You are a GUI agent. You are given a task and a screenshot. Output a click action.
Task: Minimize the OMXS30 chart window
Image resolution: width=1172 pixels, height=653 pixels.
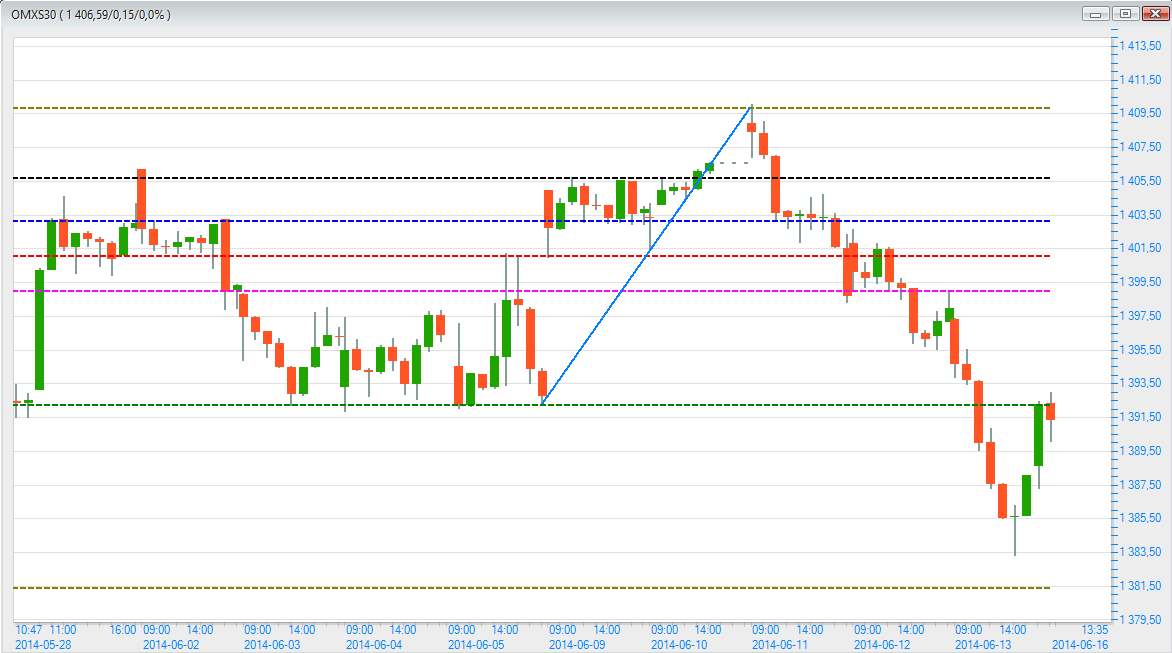(1097, 14)
